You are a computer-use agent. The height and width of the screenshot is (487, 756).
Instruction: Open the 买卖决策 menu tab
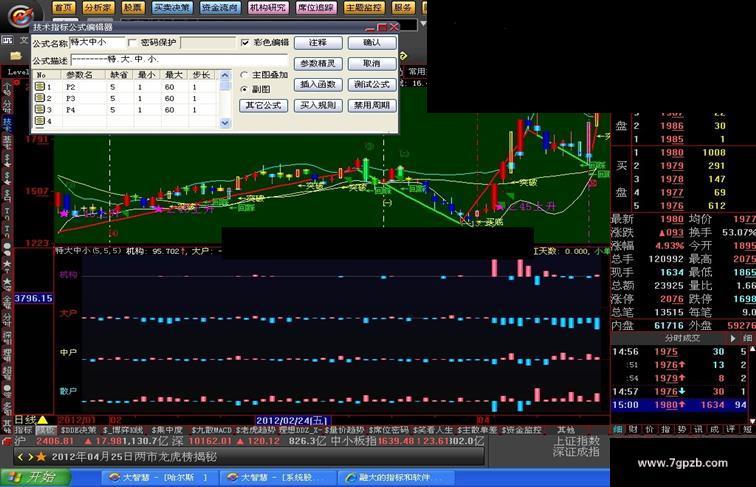click(x=172, y=8)
